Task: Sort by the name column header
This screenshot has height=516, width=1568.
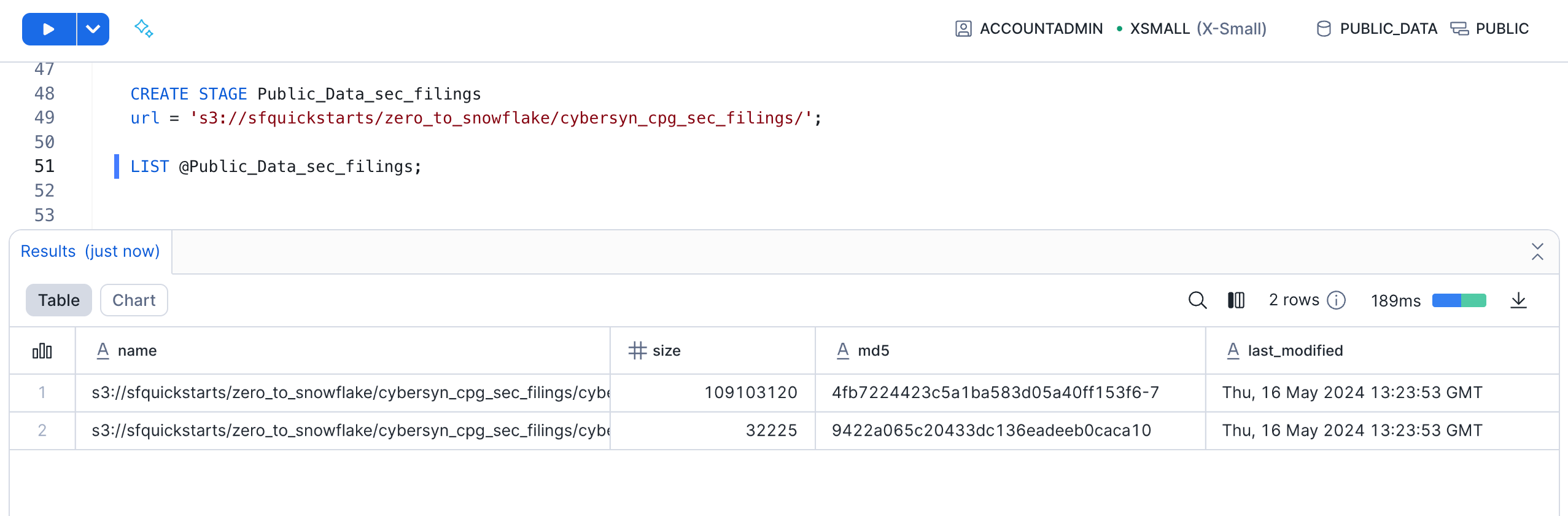Action: (137, 351)
